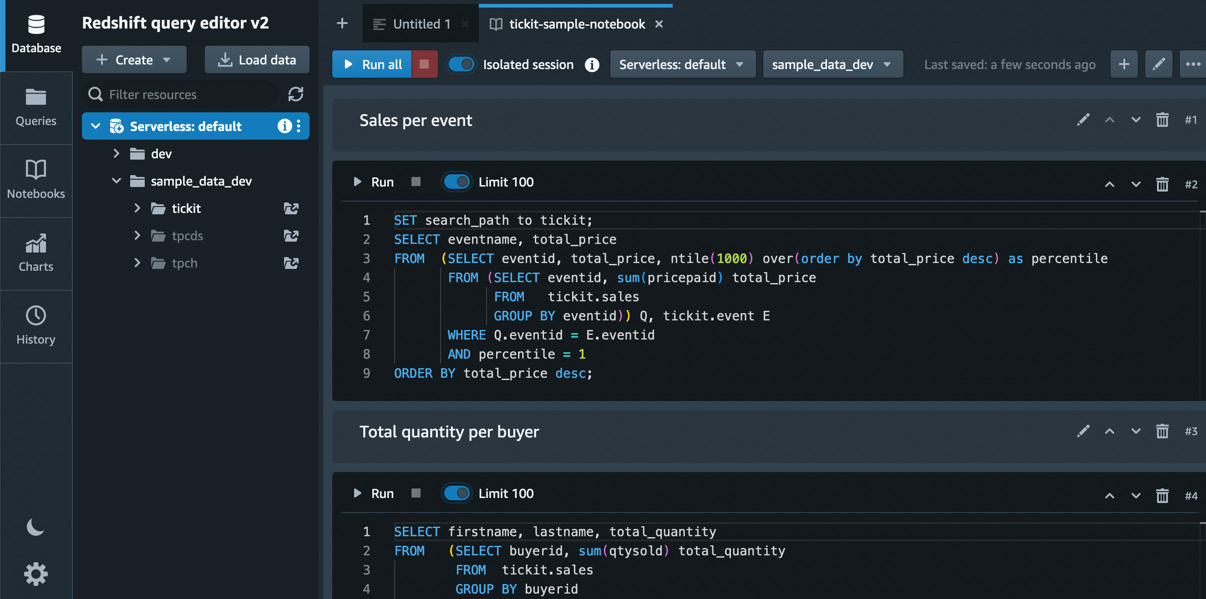Screen dimensions: 1206x599
Task: Run SQL cell #2
Action: coord(373,182)
